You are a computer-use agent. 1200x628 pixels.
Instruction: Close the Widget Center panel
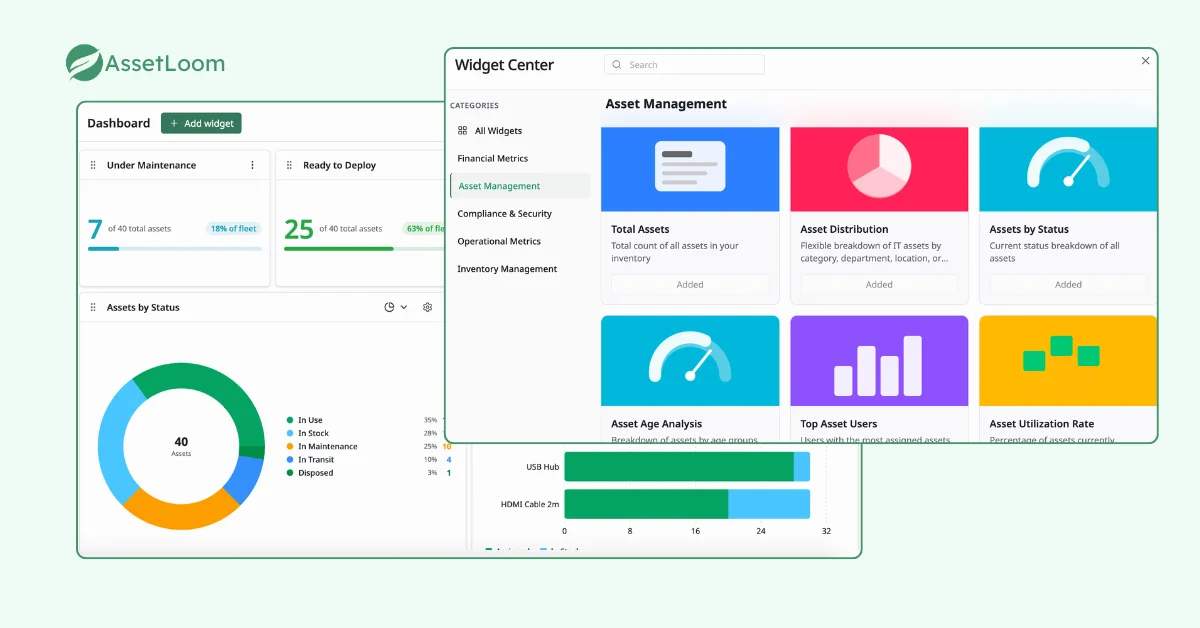[x=1146, y=61]
